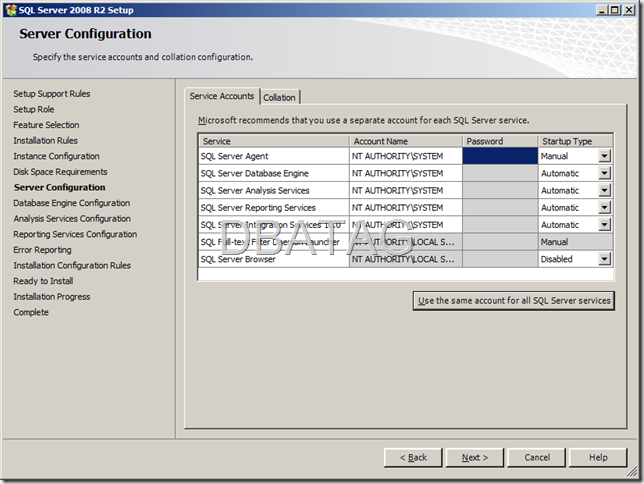644x484 pixels.
Task: Click Setup Support Rules step in sidebar
Action: tap(52, 94)
